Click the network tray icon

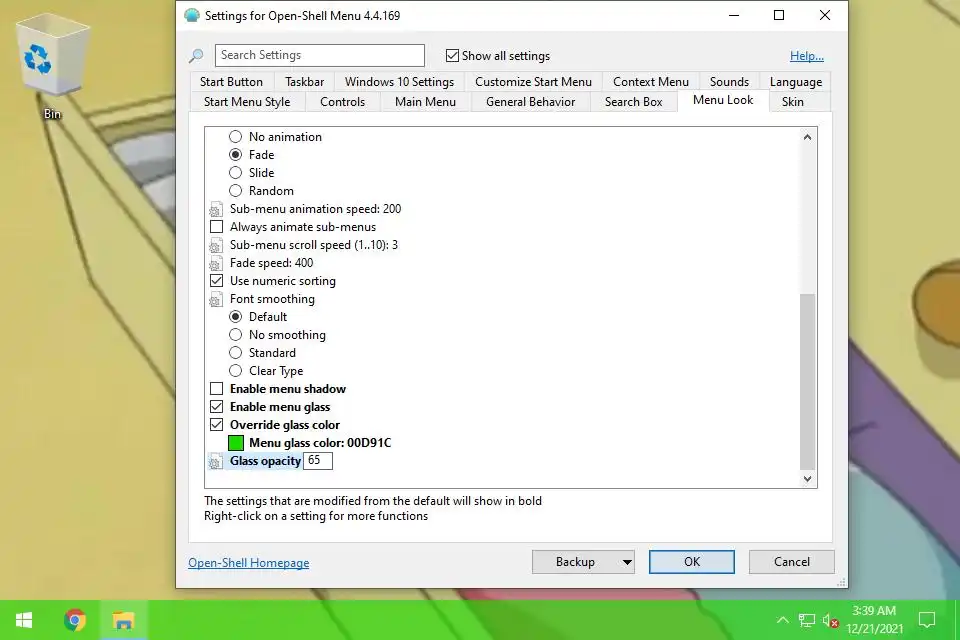(x=807, y=620)
